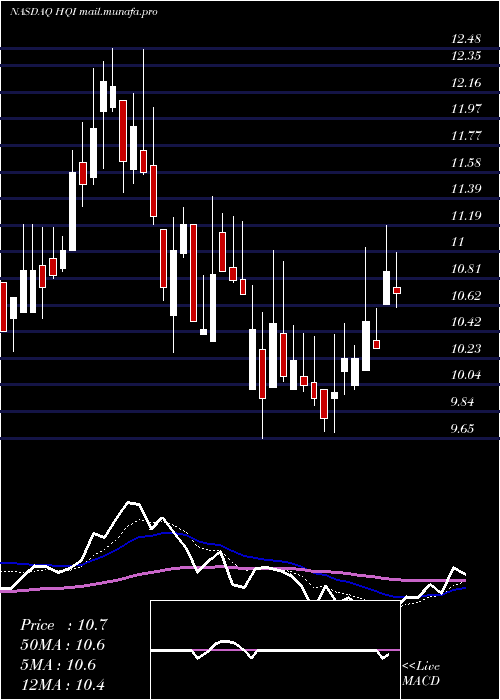The width and height of the screenshot is (500, 700).
Task: Click the 11.97 price axis label
Action: 466,108
